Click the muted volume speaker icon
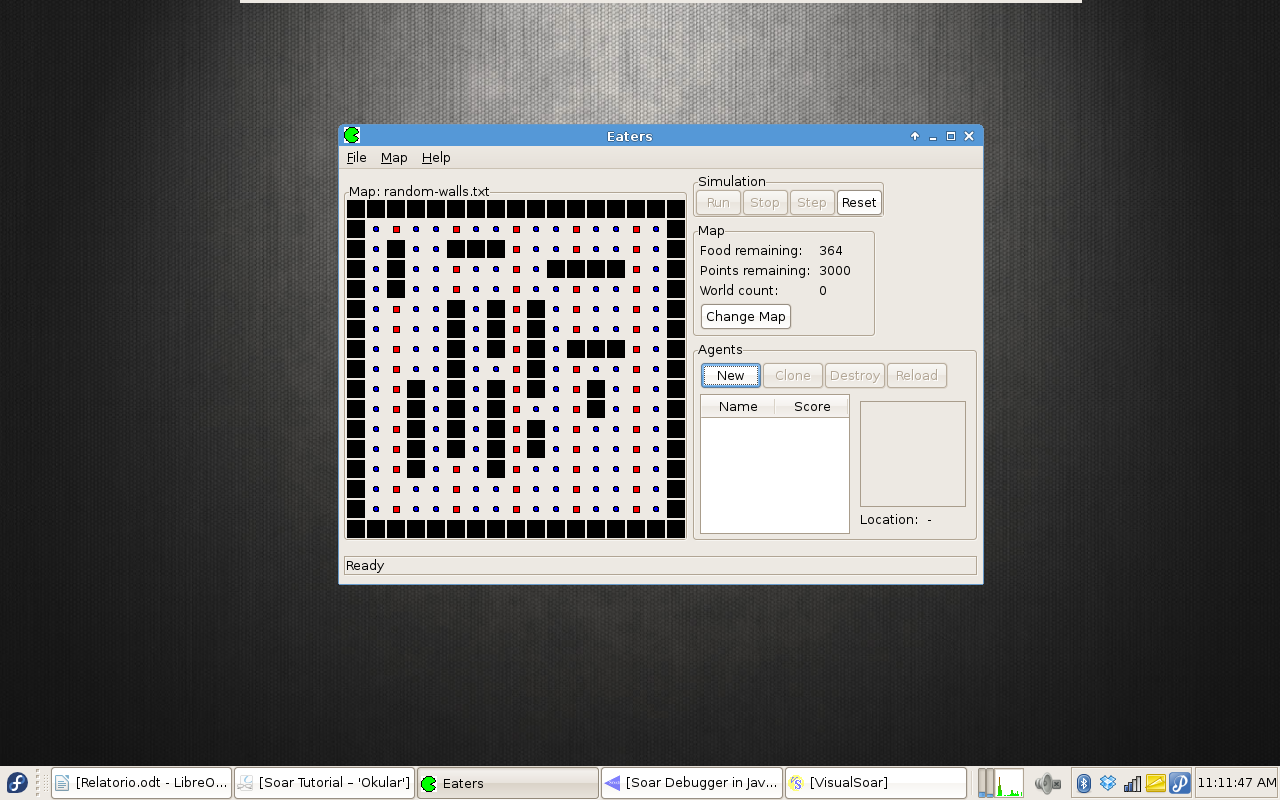Image resolution: width=1280 pixels, height=800 pixels. (x=1047, y=783)
